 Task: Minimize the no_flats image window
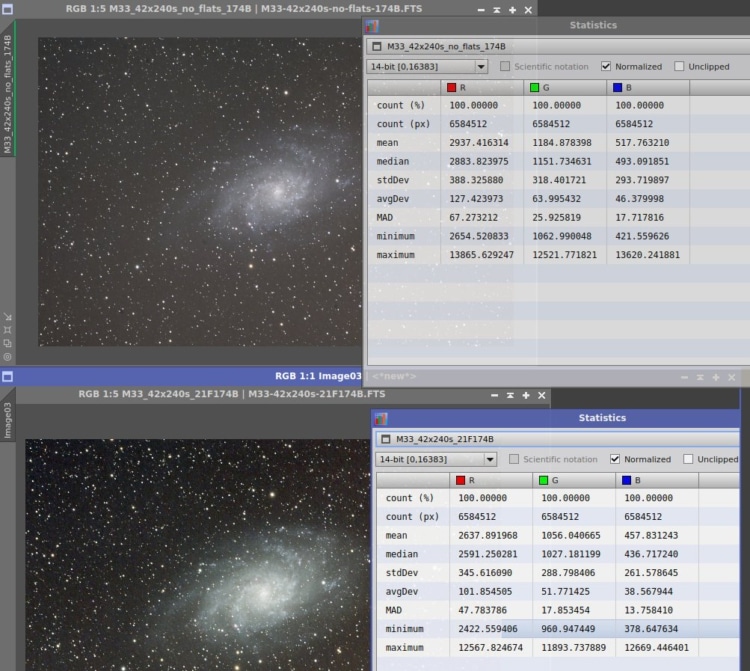pos(481,10)
